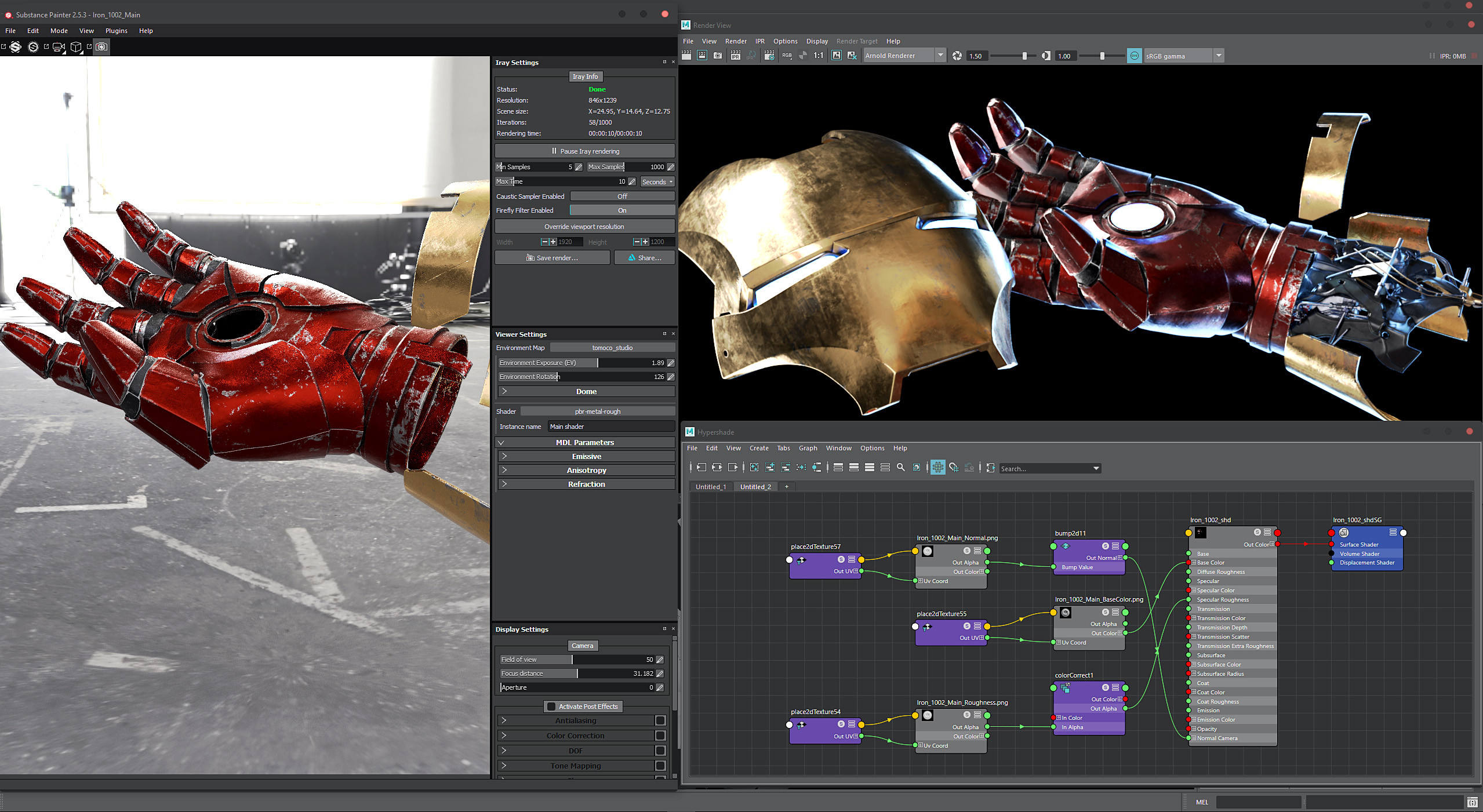The width and height of the screenshot is (1483, 812).
Task: Click the redo previous render clapperboard icon
Action: click(686, 56)
